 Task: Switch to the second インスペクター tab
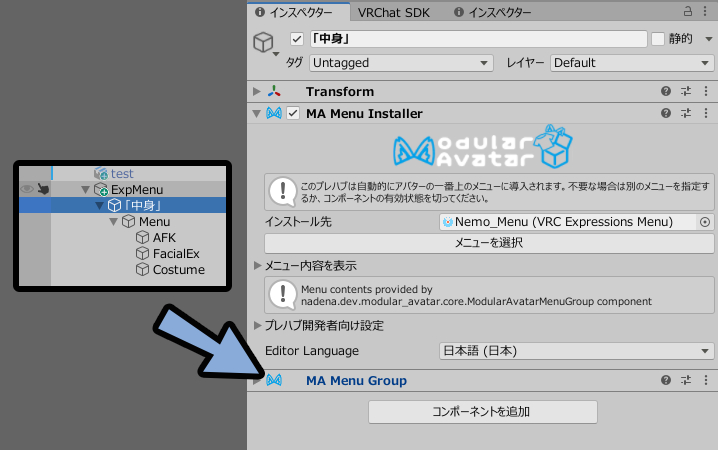[492, 12]
